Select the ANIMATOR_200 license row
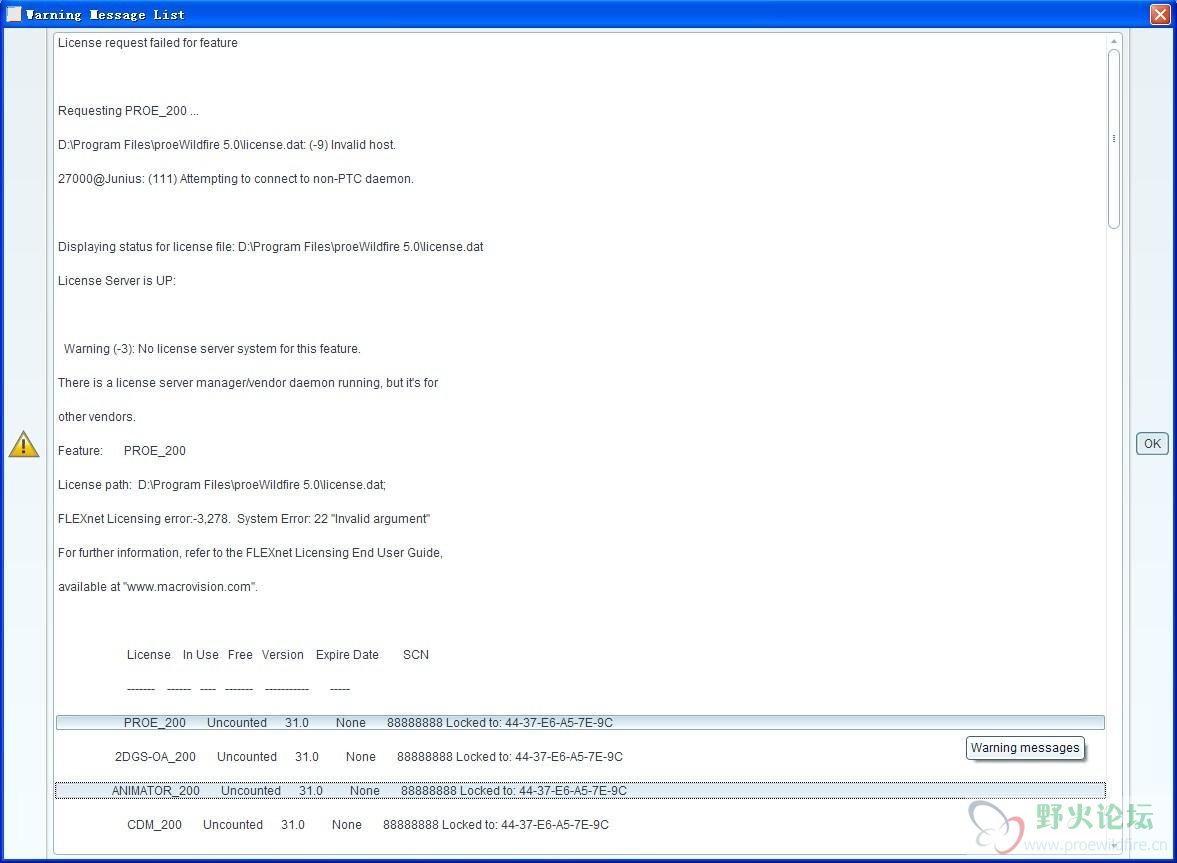Image resolution: width=1177 pixels, height=863 pixels. point(580,790)
